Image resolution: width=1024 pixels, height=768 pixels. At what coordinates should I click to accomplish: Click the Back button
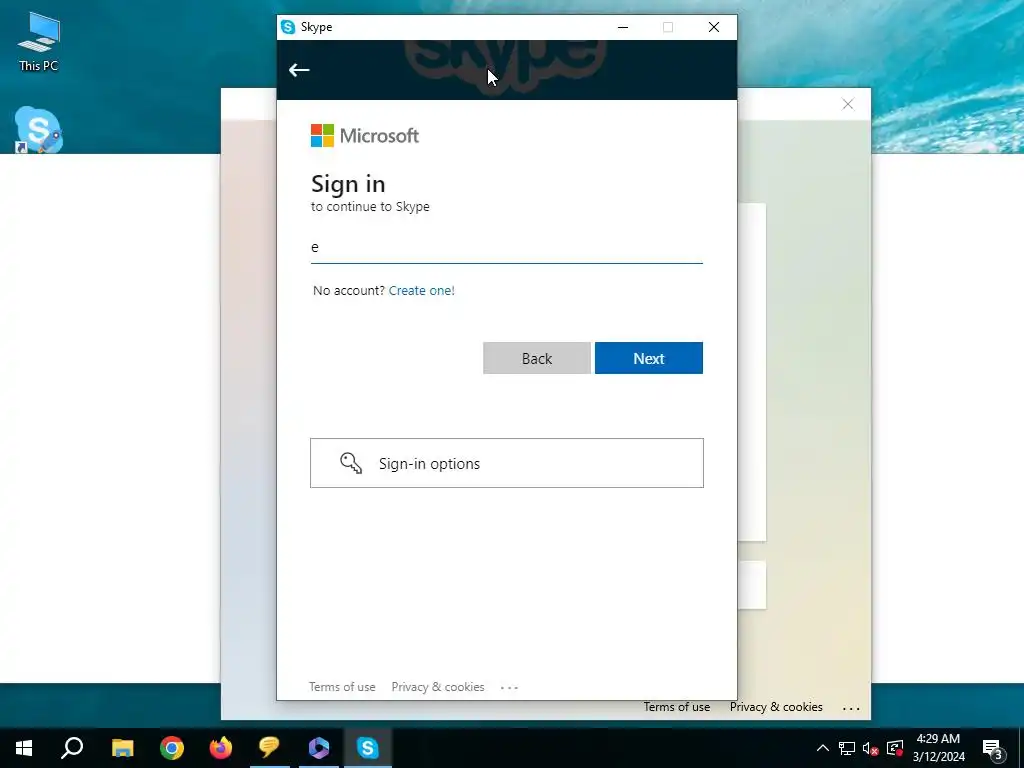(537, 358)
